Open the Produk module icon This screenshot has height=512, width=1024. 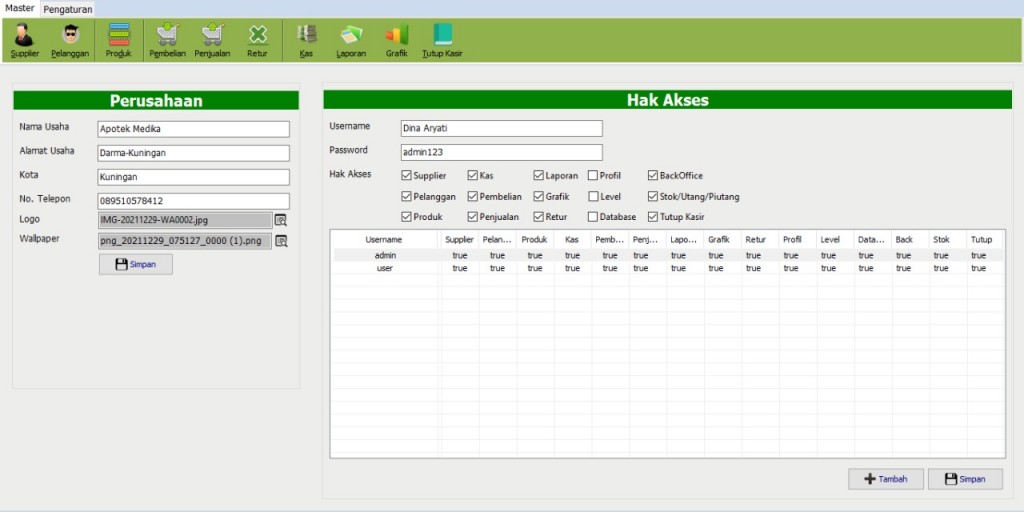(x=118, y=39)
